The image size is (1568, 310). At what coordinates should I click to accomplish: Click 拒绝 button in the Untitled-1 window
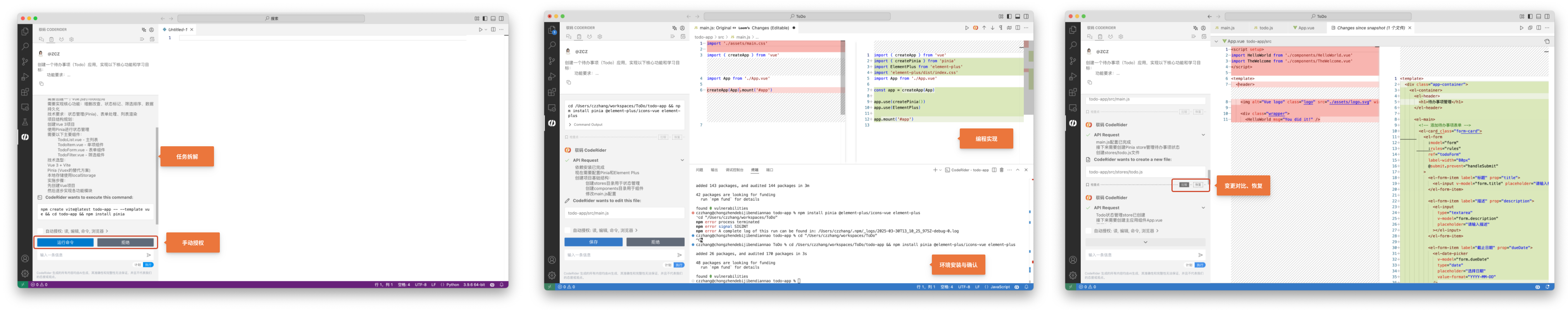tap(125, 242)
